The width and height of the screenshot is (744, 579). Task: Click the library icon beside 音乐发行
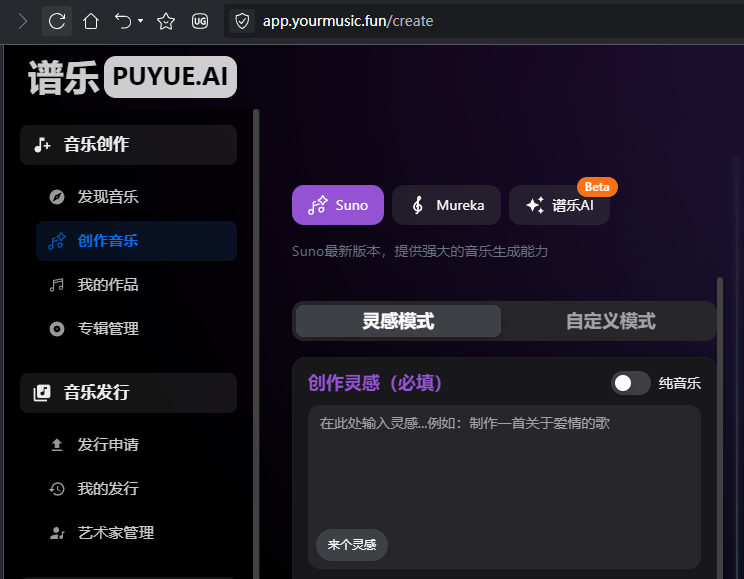[42, 392]
